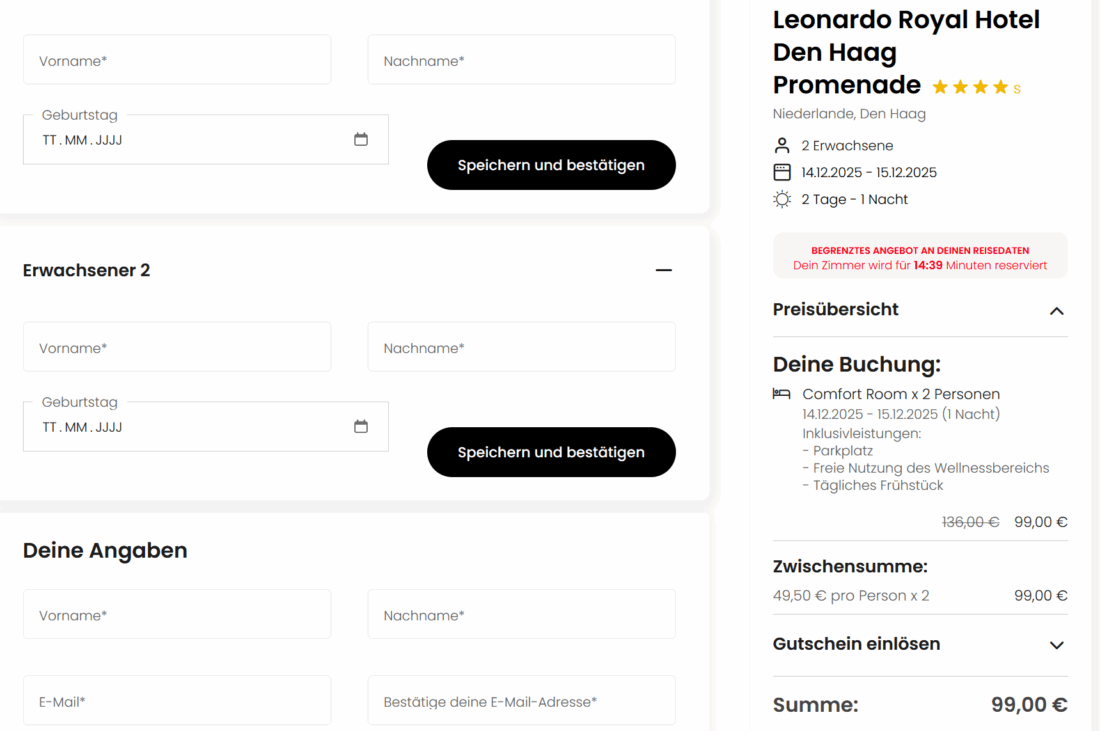1100x731 pixels.
Task: Click Bestätige deine E-Mail-Adresse field
Action: coord(521,701)
